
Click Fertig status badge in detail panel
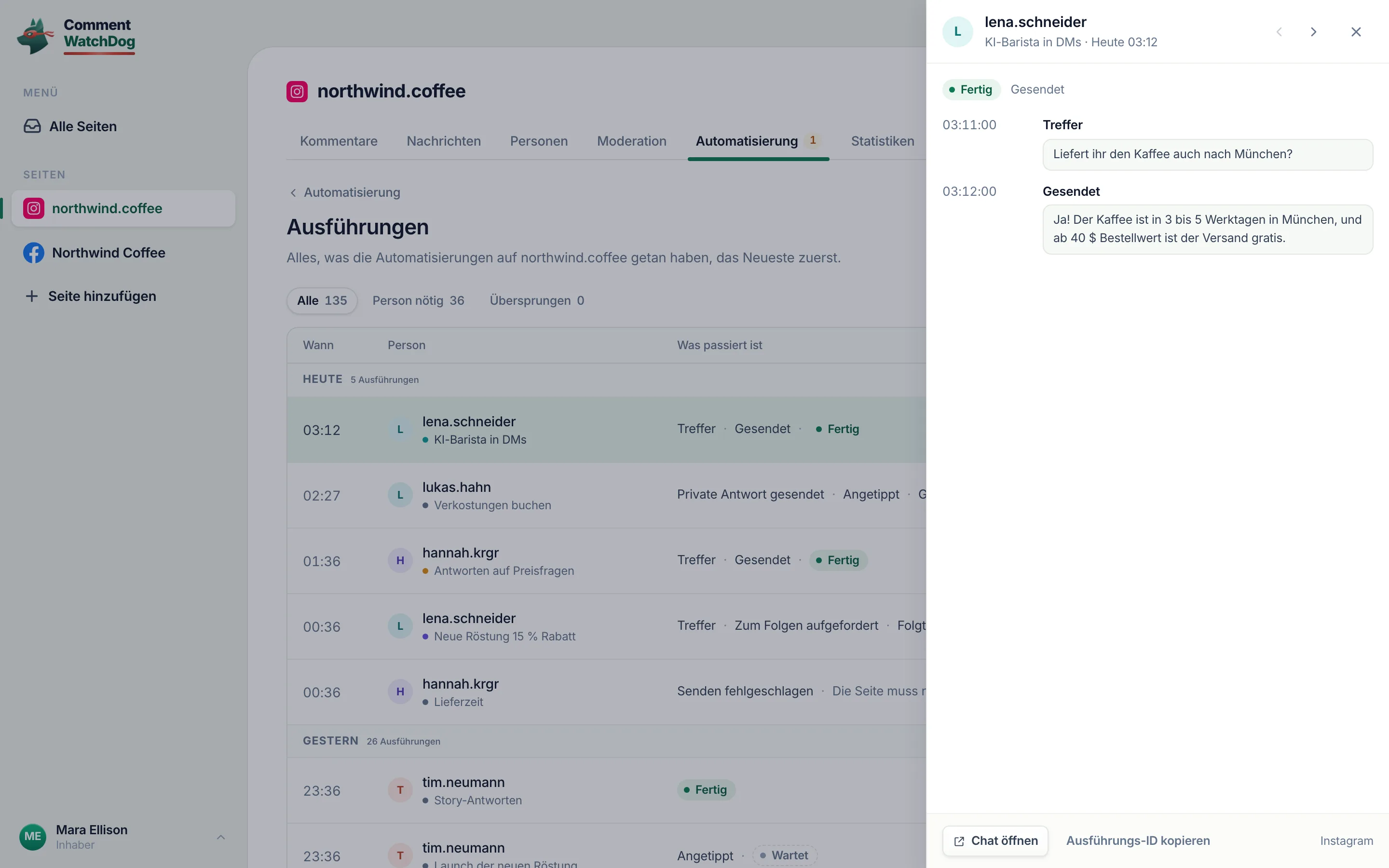[971, 90]
